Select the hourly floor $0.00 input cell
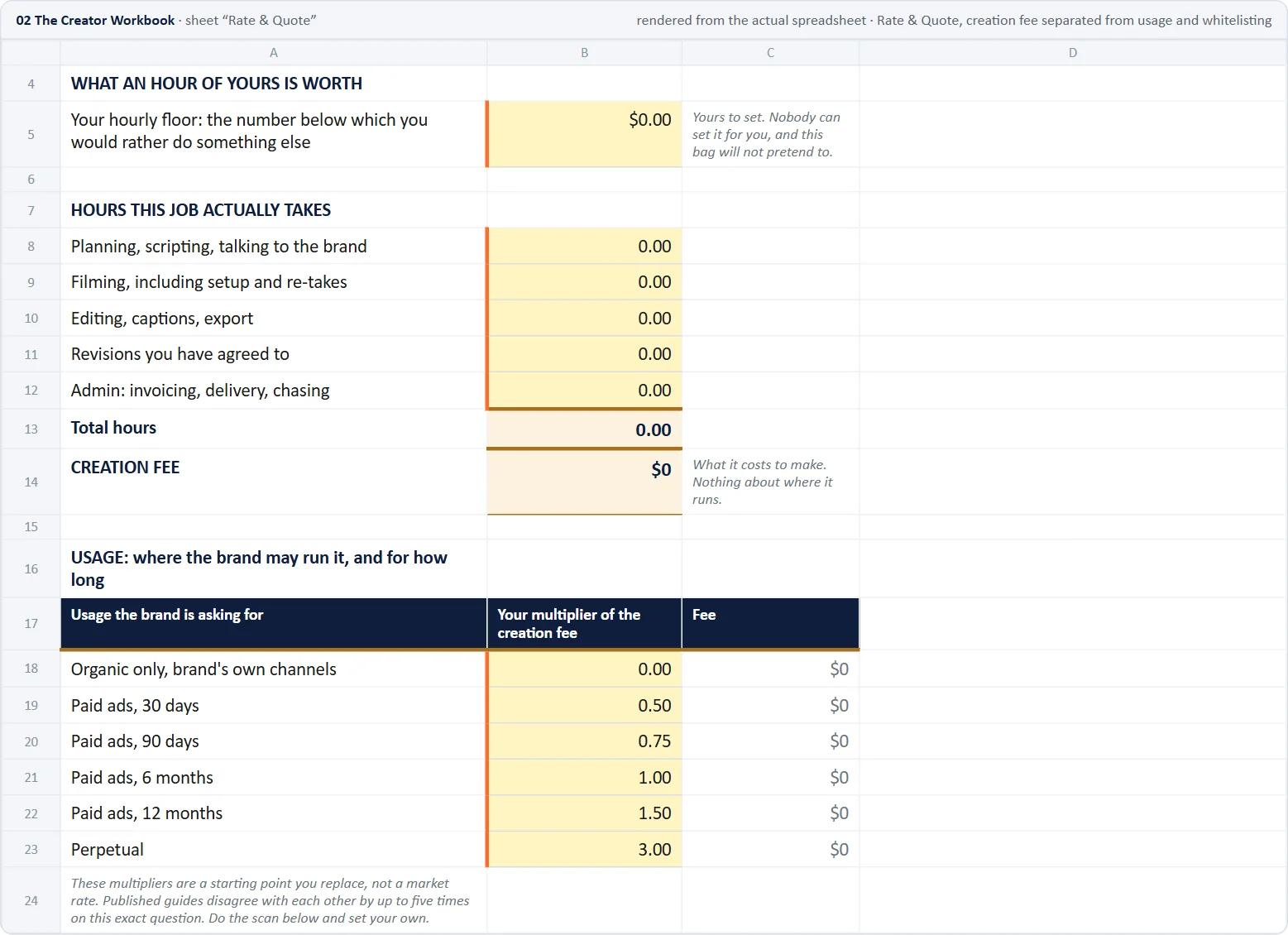Viewport: 1288px width, 935px height. click(x=585, y=134)
